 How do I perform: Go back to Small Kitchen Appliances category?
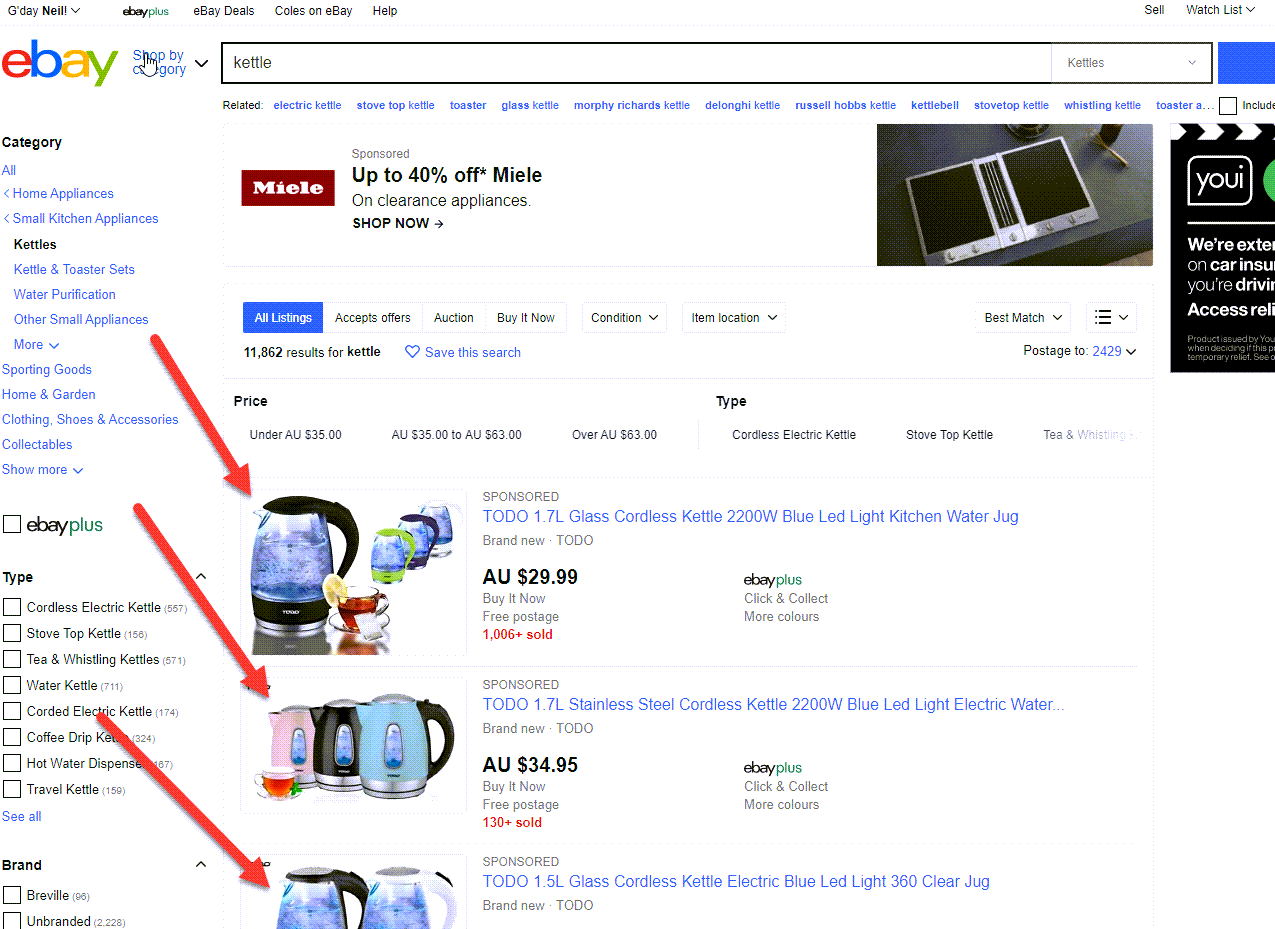(x=85, y=219)
